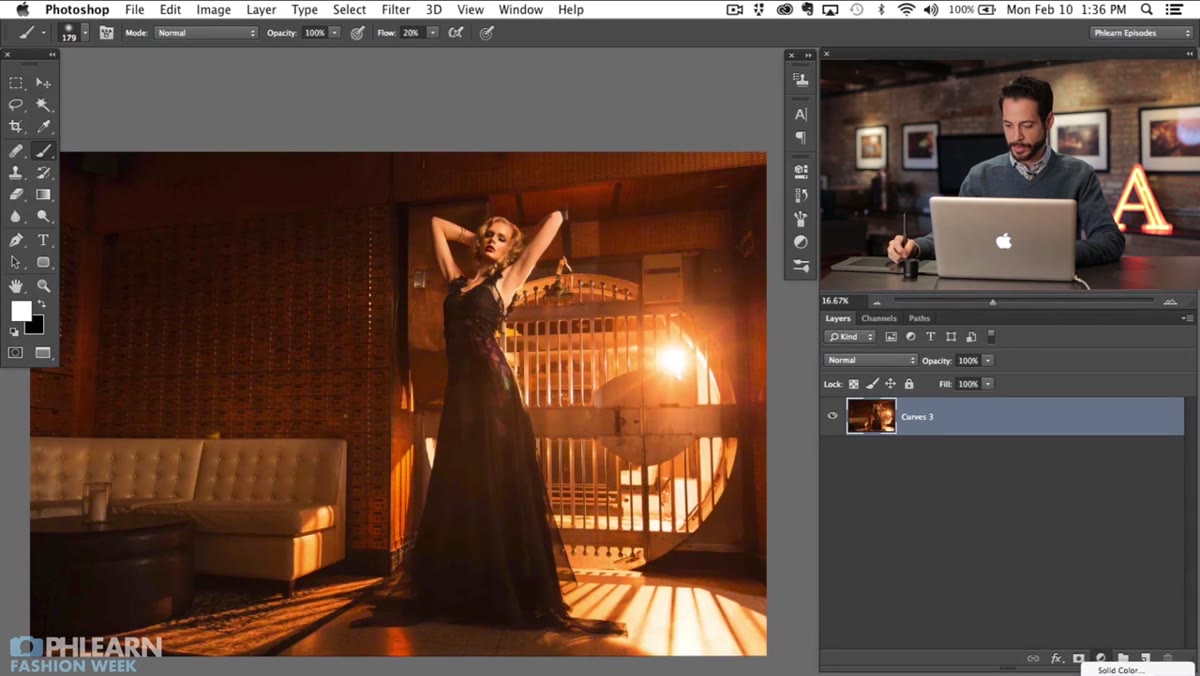Image resolution: width=1200 pixels, height=676 pixels.
Task: Switch to the Channels tab
Action: 879,318
